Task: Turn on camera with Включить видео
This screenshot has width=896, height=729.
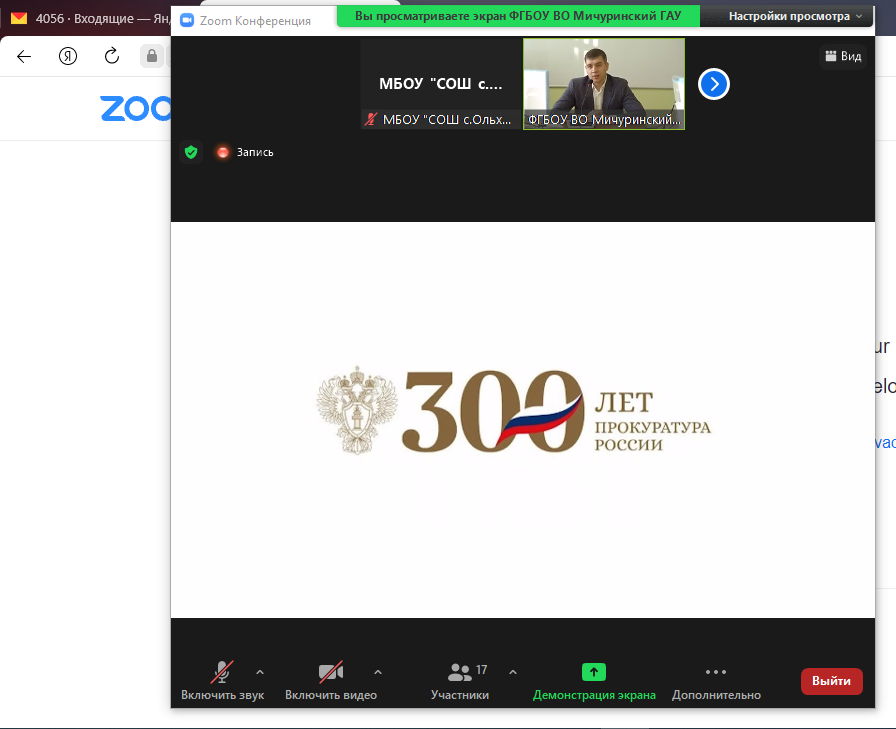Action: (331, 680)
